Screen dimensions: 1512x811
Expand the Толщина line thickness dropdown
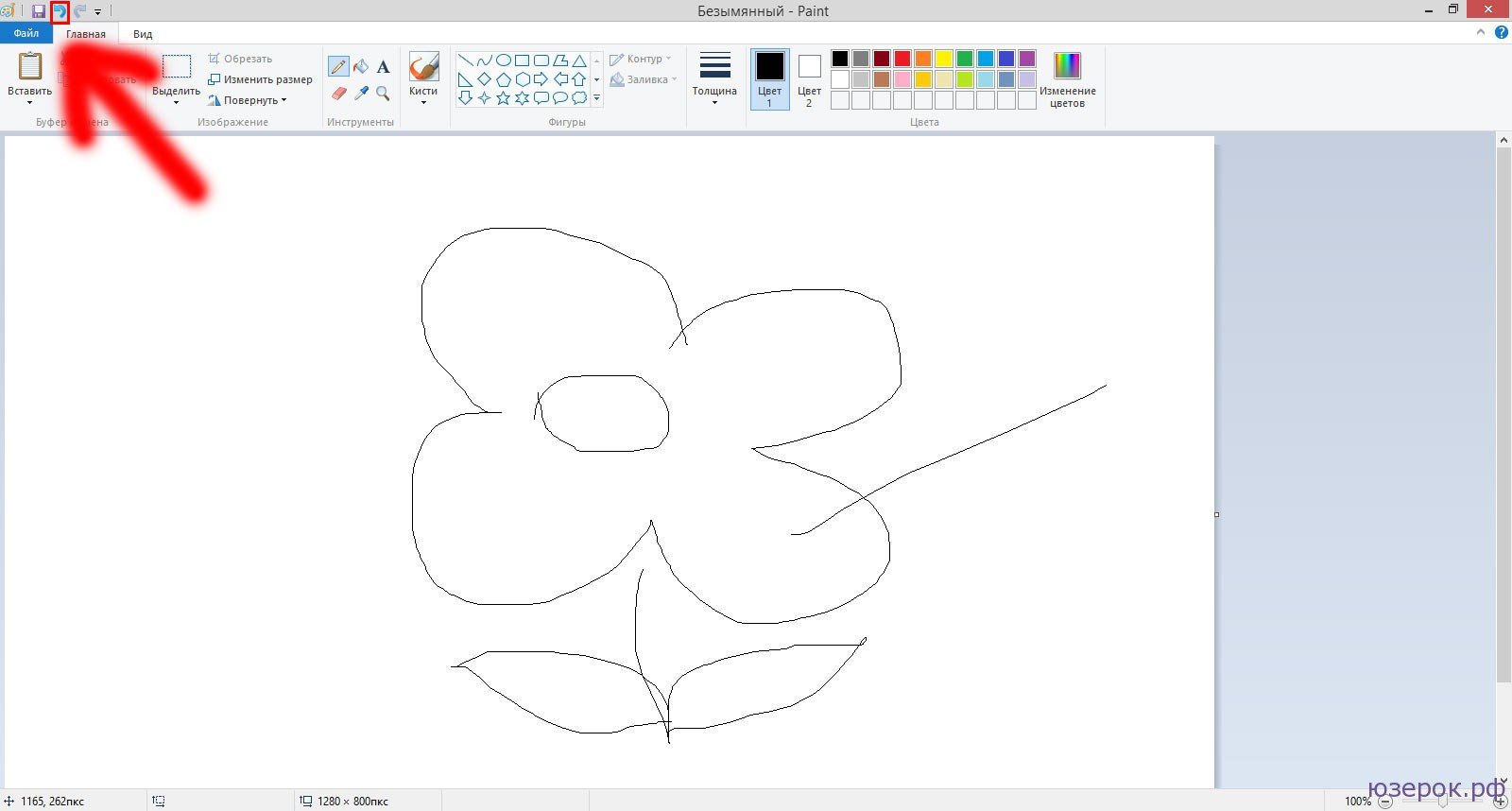click(x=714, y=78)
